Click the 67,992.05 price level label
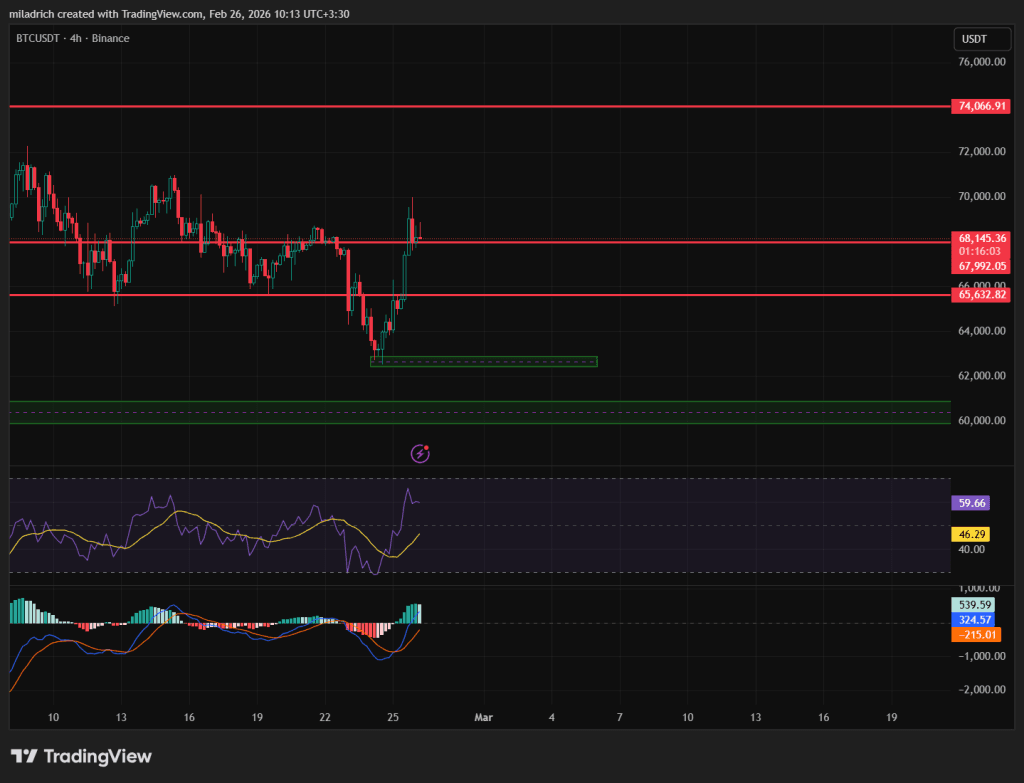This screenshot has width=1024, height=783. pos(981,266)
